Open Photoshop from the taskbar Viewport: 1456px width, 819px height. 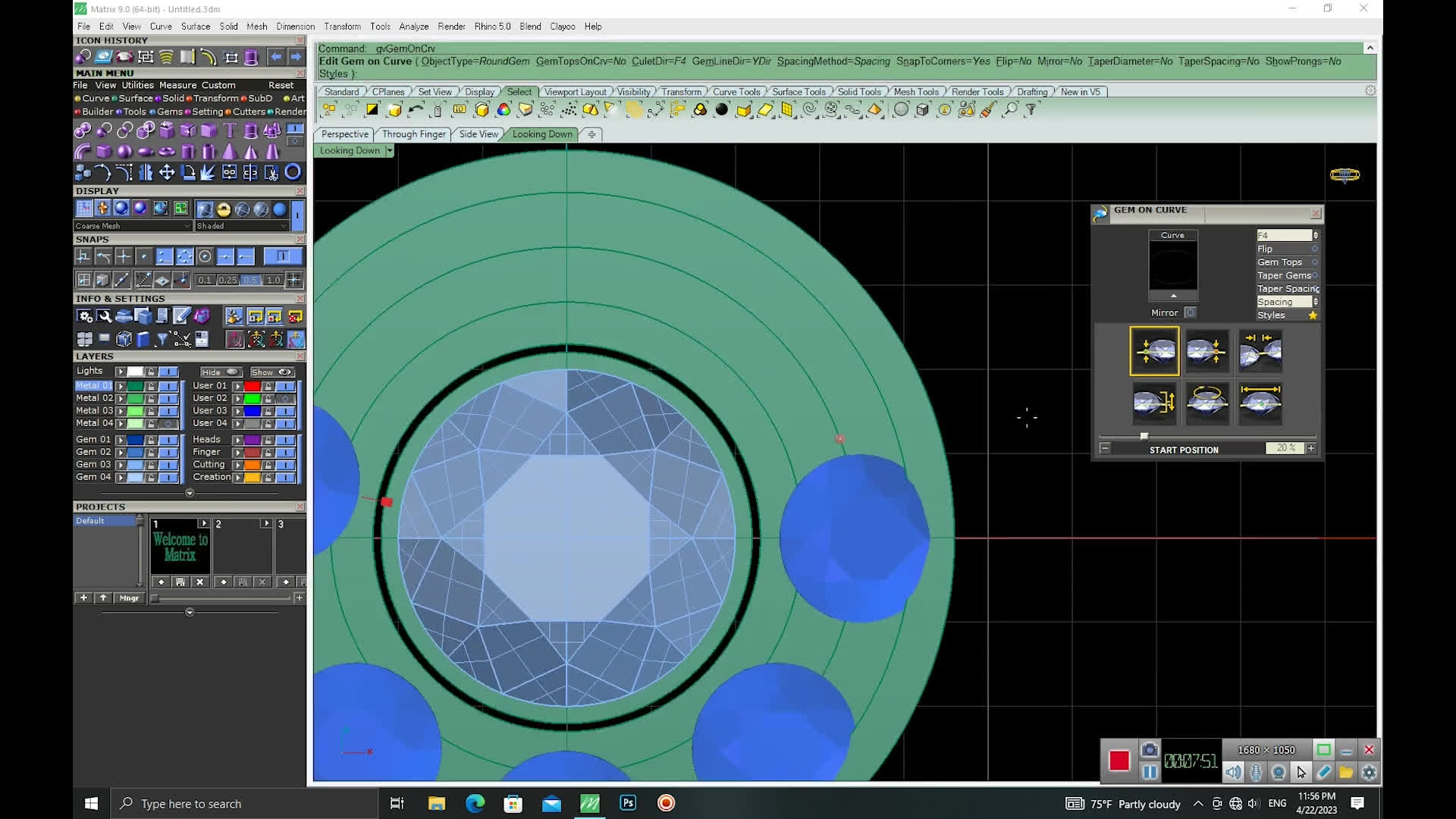click(x=628, y=803)
